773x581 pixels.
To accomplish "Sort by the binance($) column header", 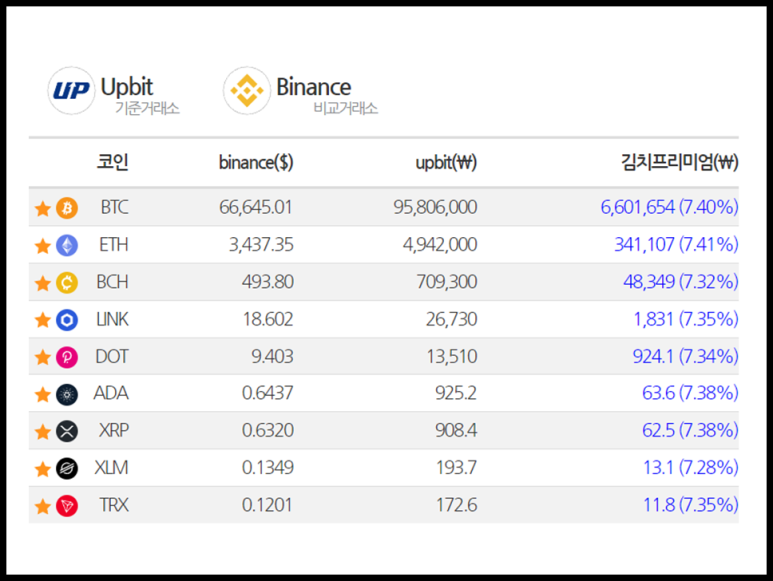I will pyautogui.click(x=256, y=162).
